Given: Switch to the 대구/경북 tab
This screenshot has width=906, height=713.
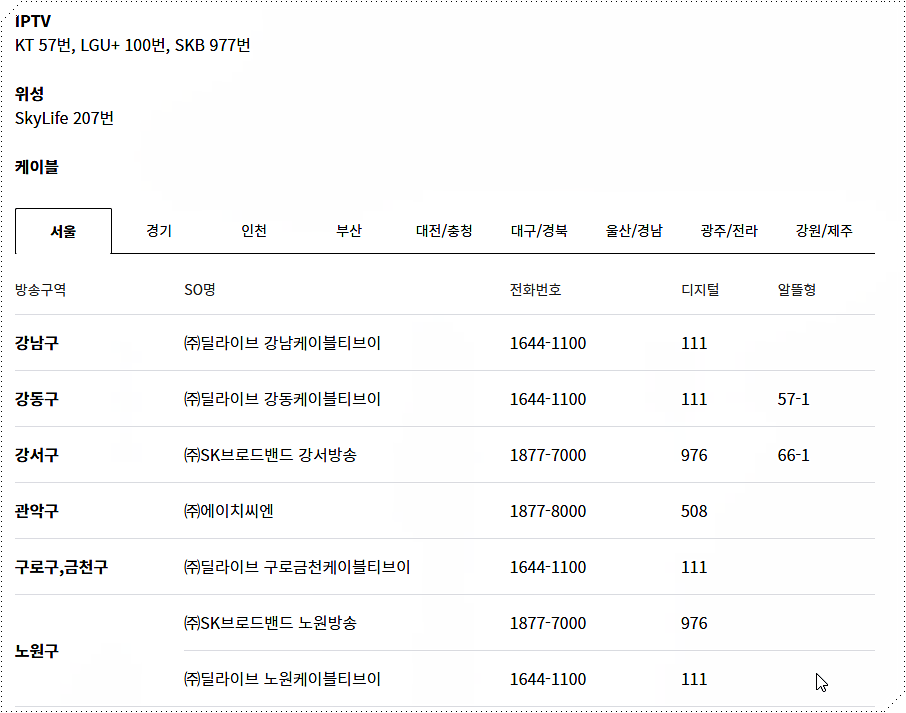Looking at the screenshot, I should [540, 229].
